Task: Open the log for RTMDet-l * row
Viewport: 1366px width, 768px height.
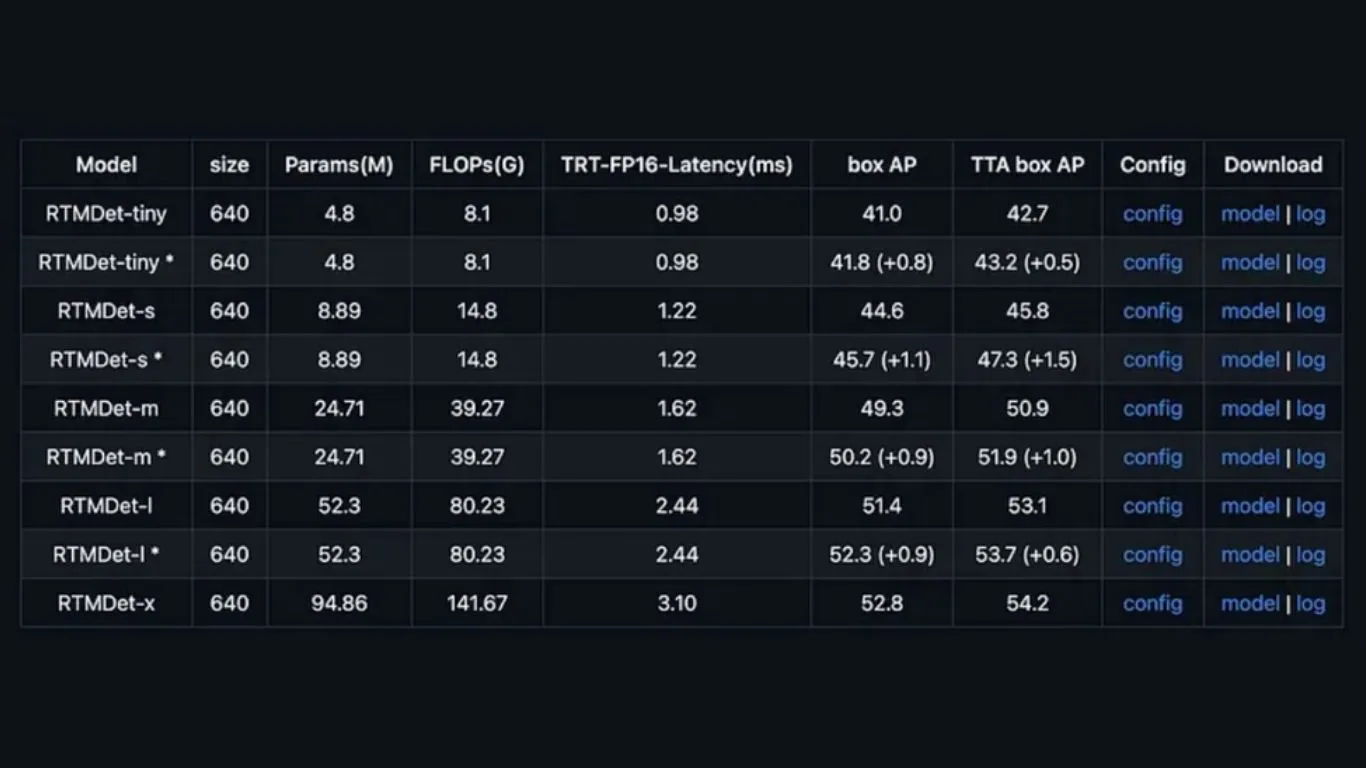Action: click(1311, 555)
